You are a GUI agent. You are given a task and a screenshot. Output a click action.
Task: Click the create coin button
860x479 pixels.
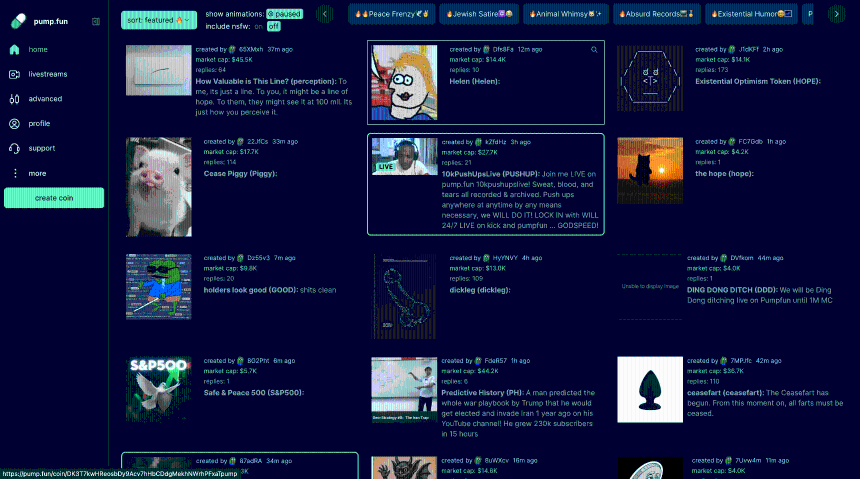click(x=54, y=198)
